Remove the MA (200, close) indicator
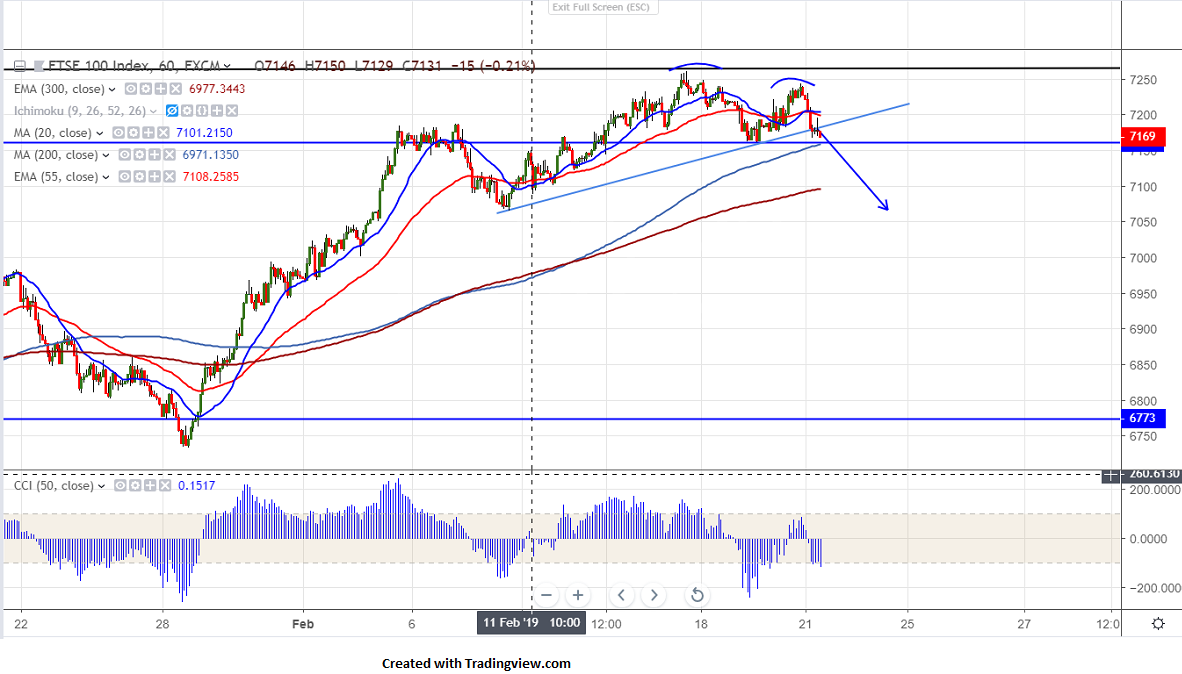This screenshot has height=674, width=1182. click(x=170, y=155)
